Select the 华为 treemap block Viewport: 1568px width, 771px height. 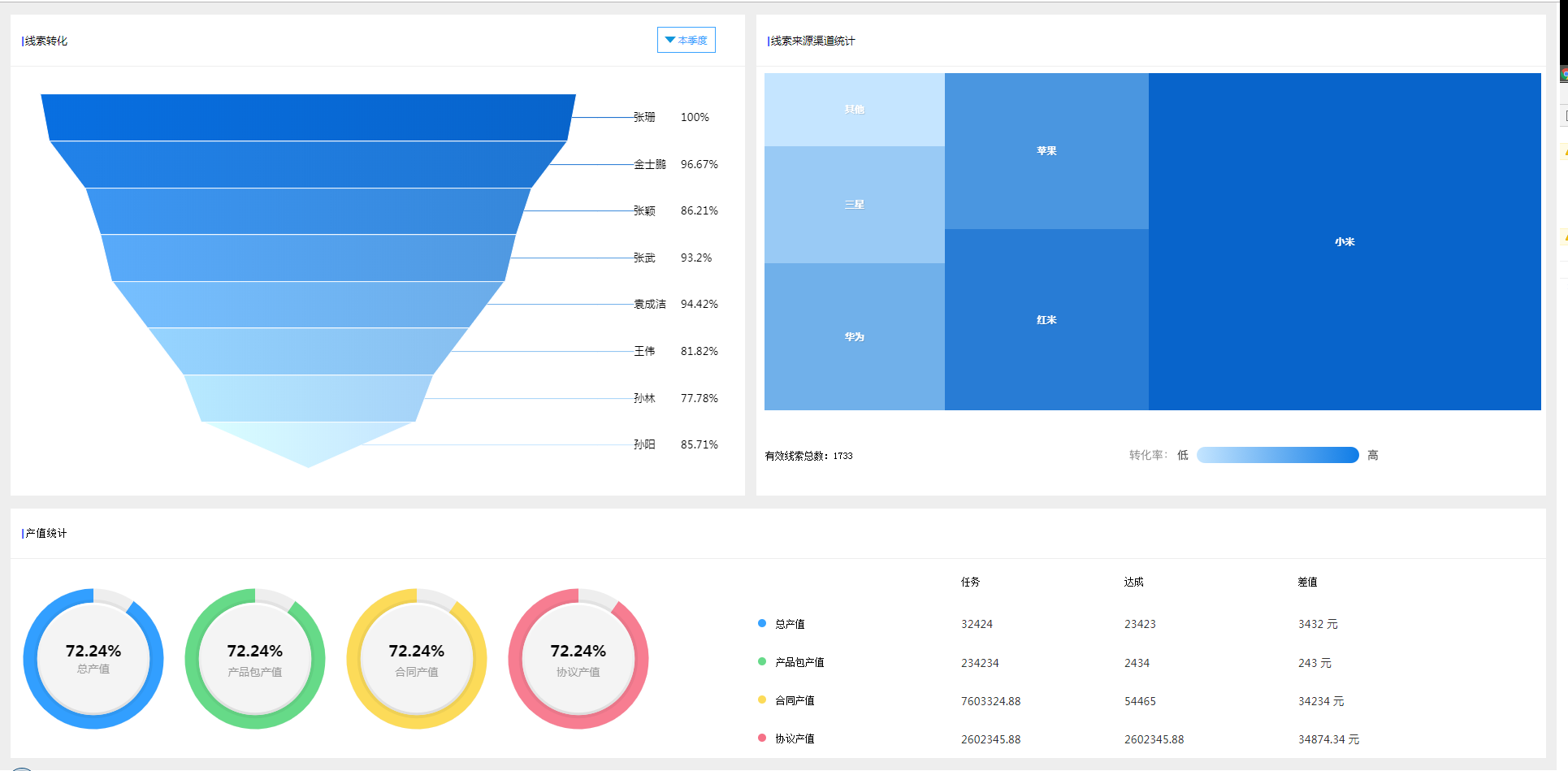coord(855,336)
